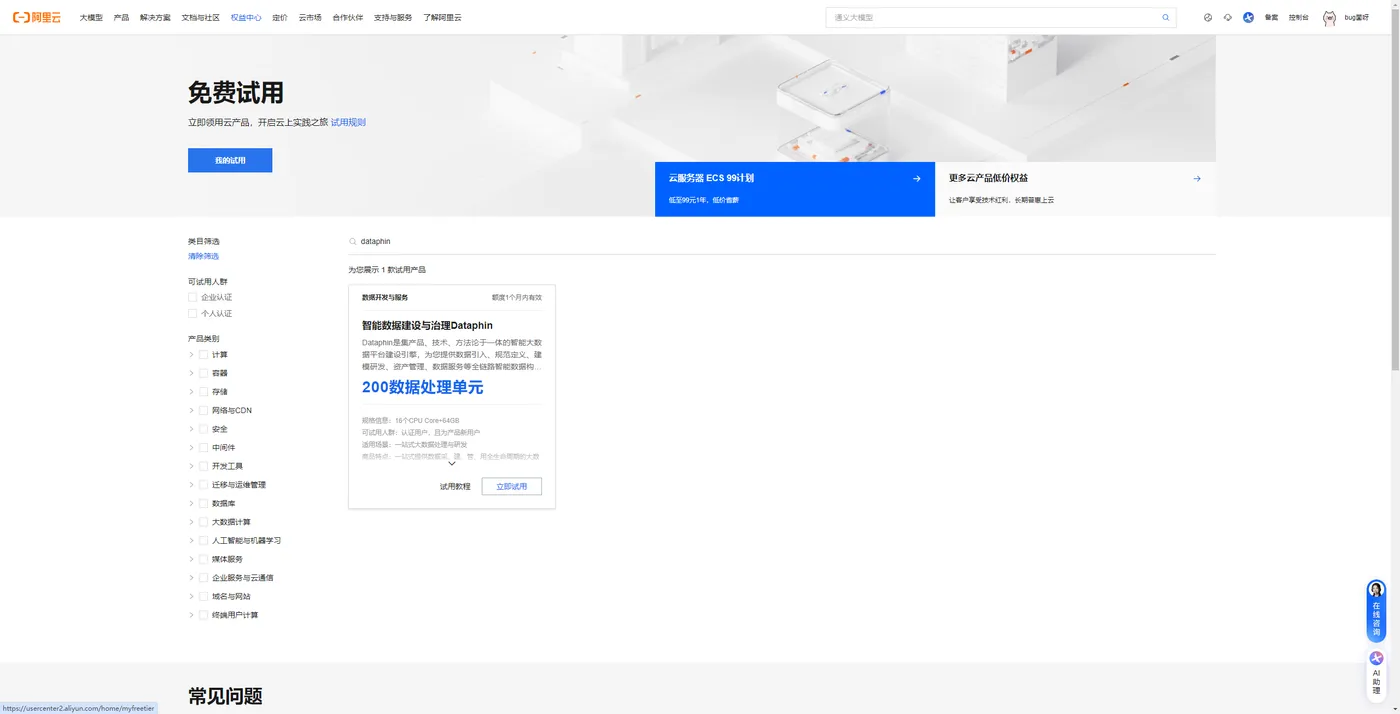Click the 更多云产品低价权益 banner title
The image size is (1400, 714).
[x=988, y=178]
